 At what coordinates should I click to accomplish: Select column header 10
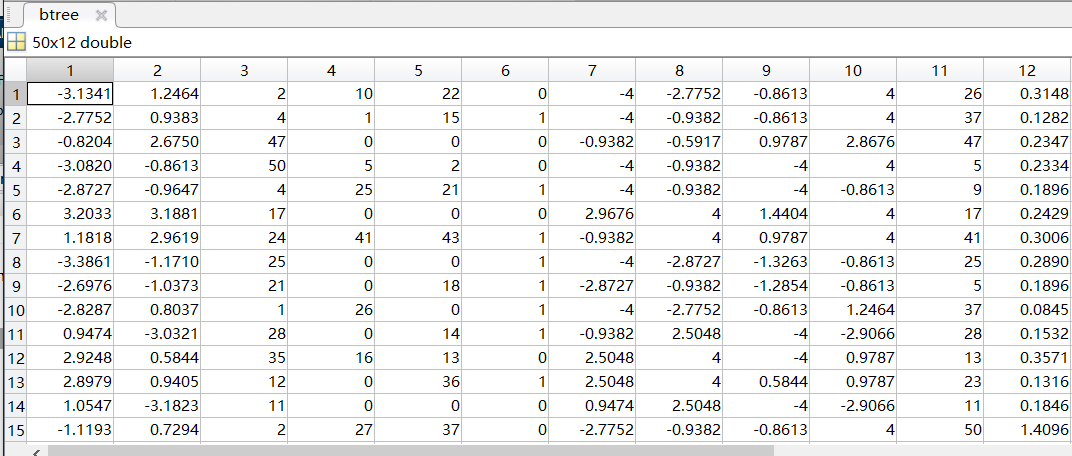tap(853, 70)
